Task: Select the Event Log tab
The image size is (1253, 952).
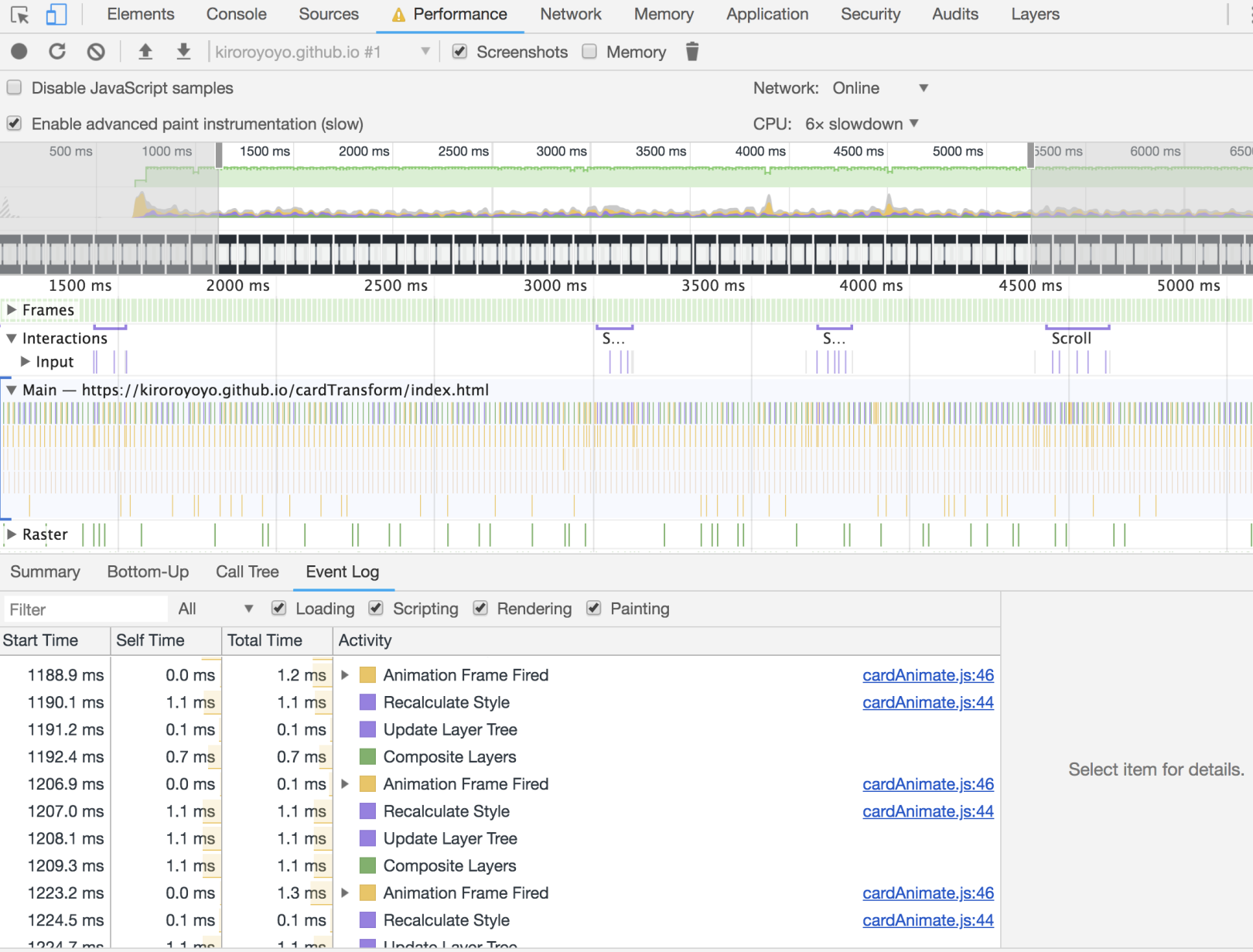Action: [343, 572]
